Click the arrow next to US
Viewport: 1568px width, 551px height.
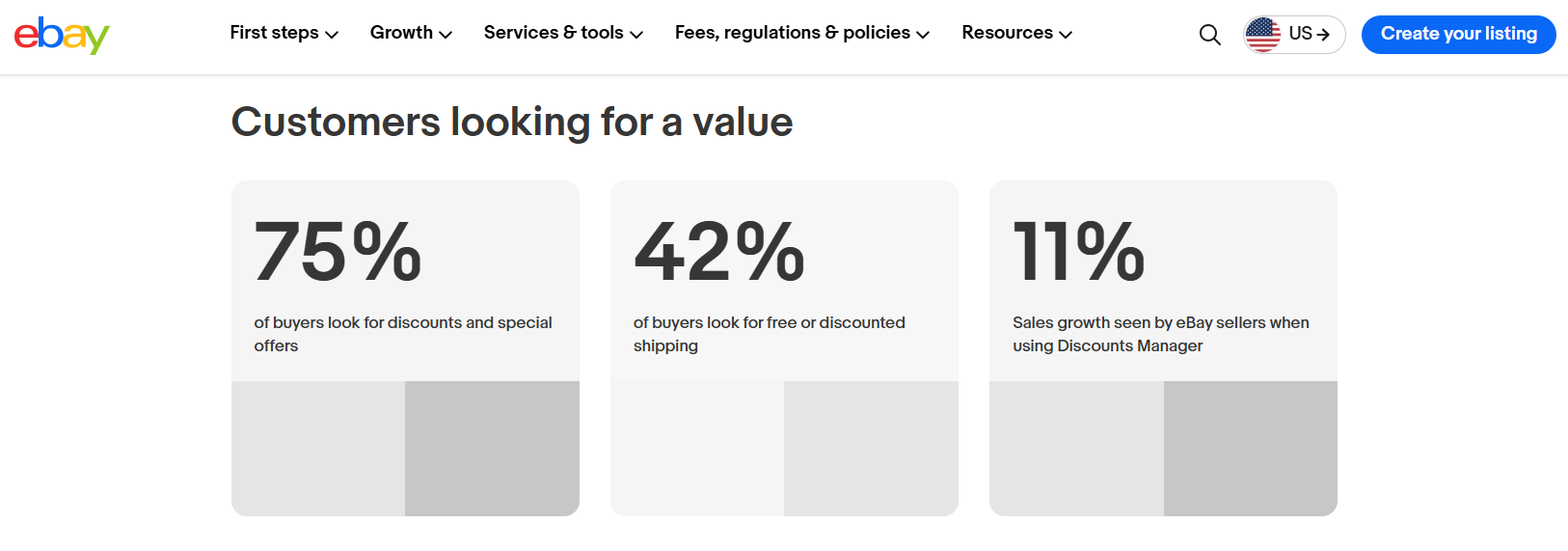click(1323, 35)
